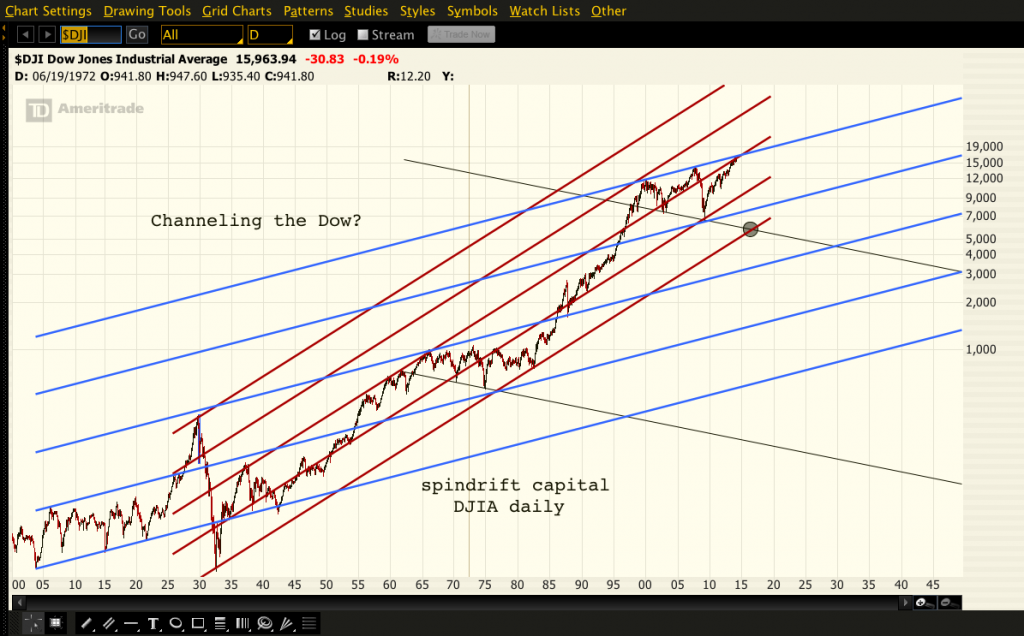This screenshot has width=1024, height=636.
Task: Click the Go button
Action: (x=137, y=35)
